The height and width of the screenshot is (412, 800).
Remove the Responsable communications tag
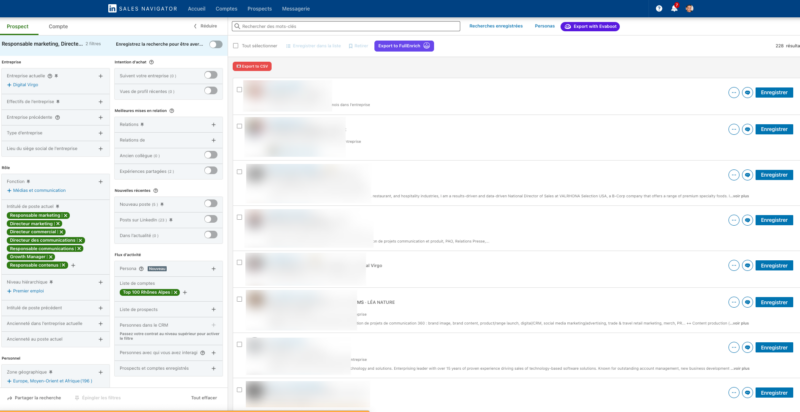pyautogui.click(x=79, y=249)
